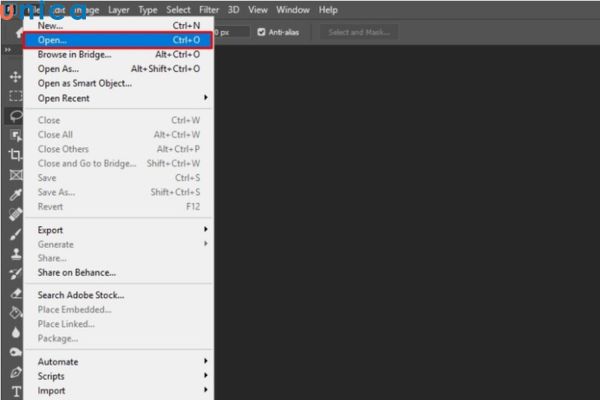Viewport: 600px width, 400px height.
Task: Open the Filter menu
Action: (209, 10)
